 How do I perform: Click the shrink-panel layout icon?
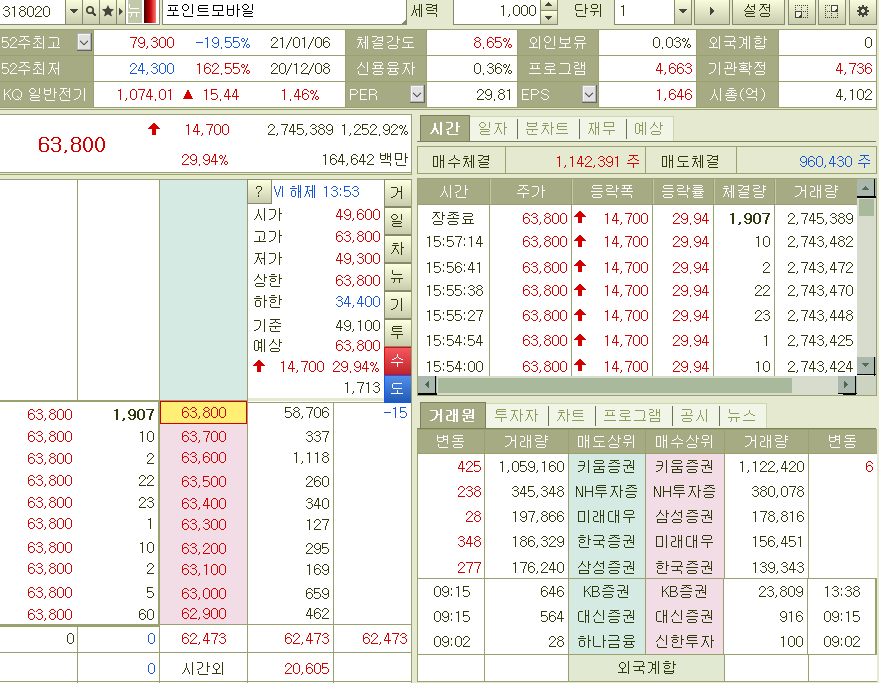(801, 11)
